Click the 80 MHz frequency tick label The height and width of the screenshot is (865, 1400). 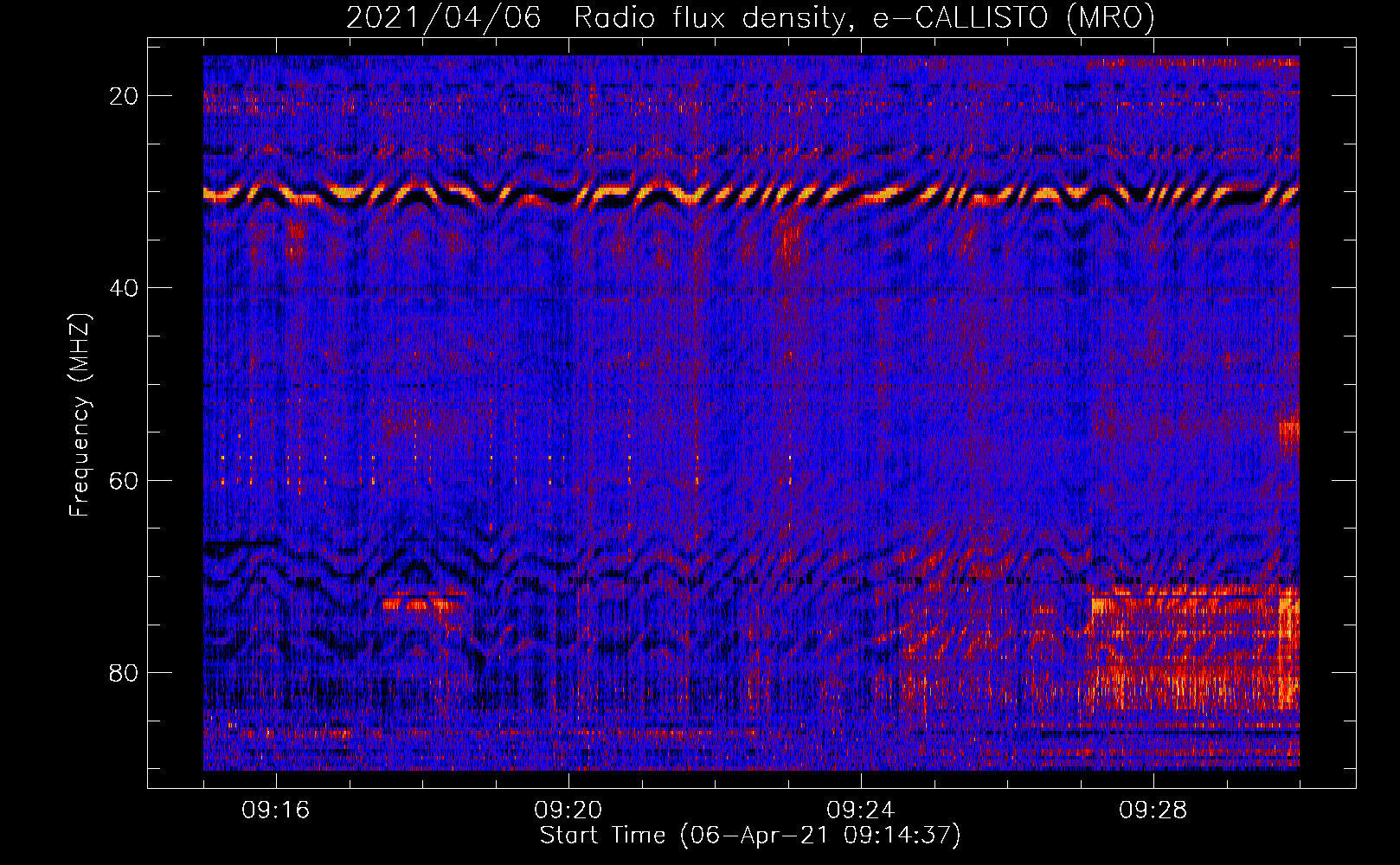point(125,672)
